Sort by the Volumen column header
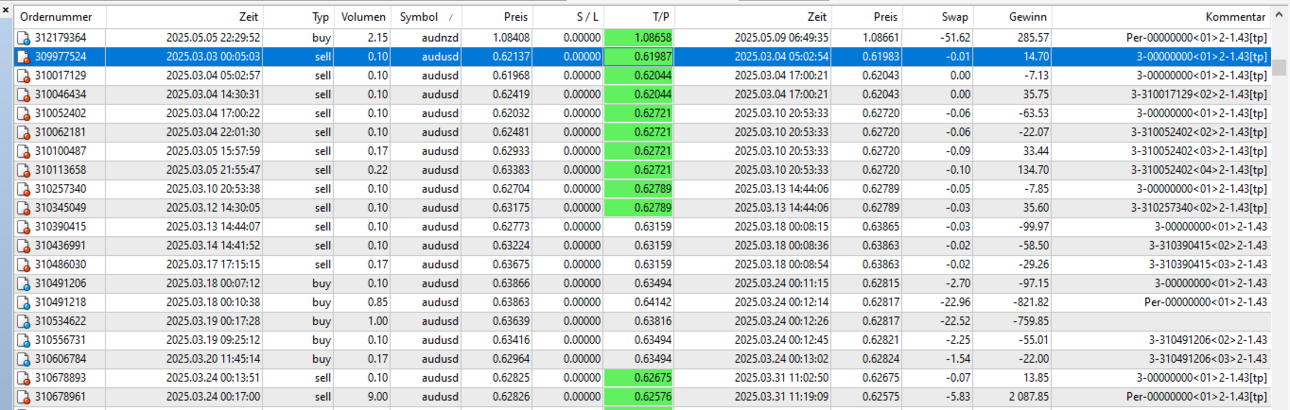The image size is (1290, 410). [x=364, y=18]
